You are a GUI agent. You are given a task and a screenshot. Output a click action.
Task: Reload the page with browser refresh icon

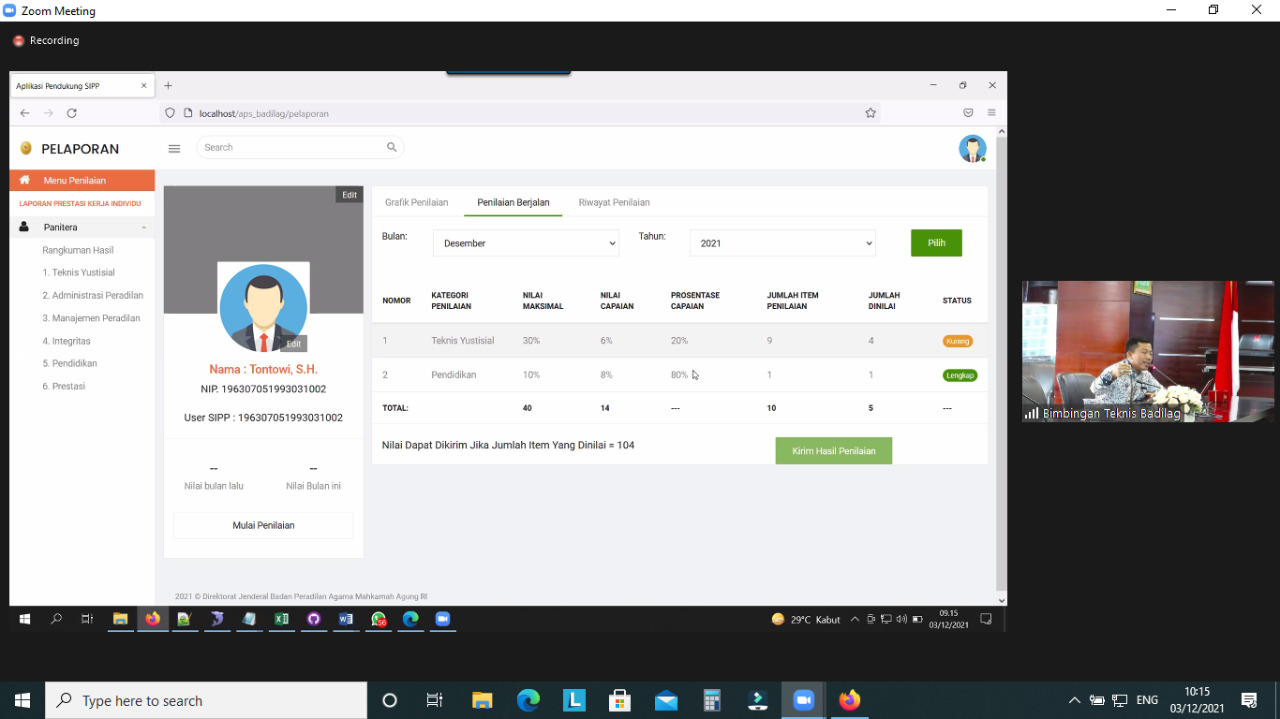[72, 113]
